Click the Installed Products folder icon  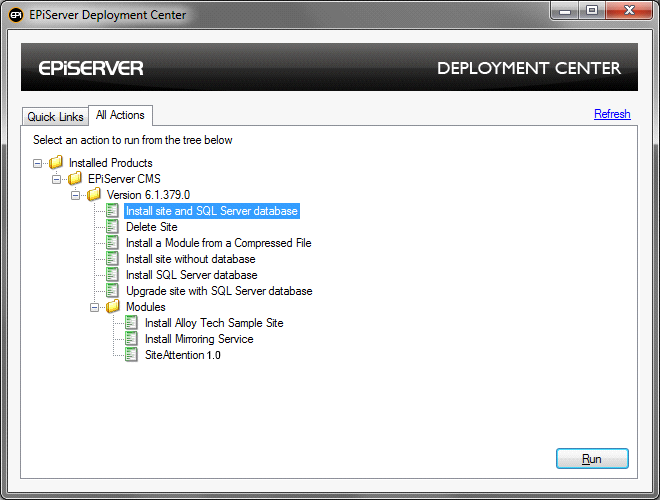tap(56, 163)
